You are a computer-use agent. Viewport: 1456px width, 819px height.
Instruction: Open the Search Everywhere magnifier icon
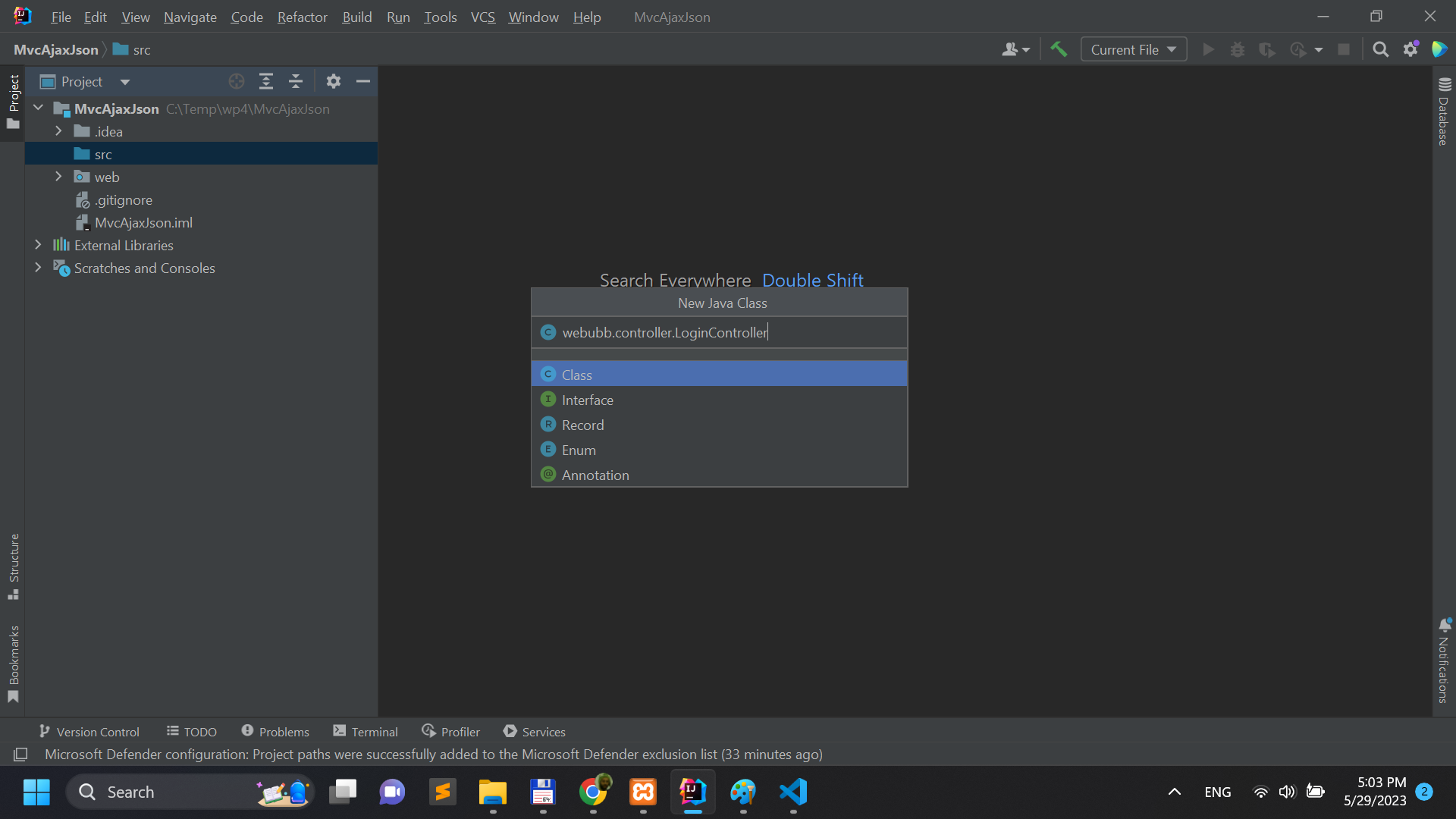(1381, 49)
